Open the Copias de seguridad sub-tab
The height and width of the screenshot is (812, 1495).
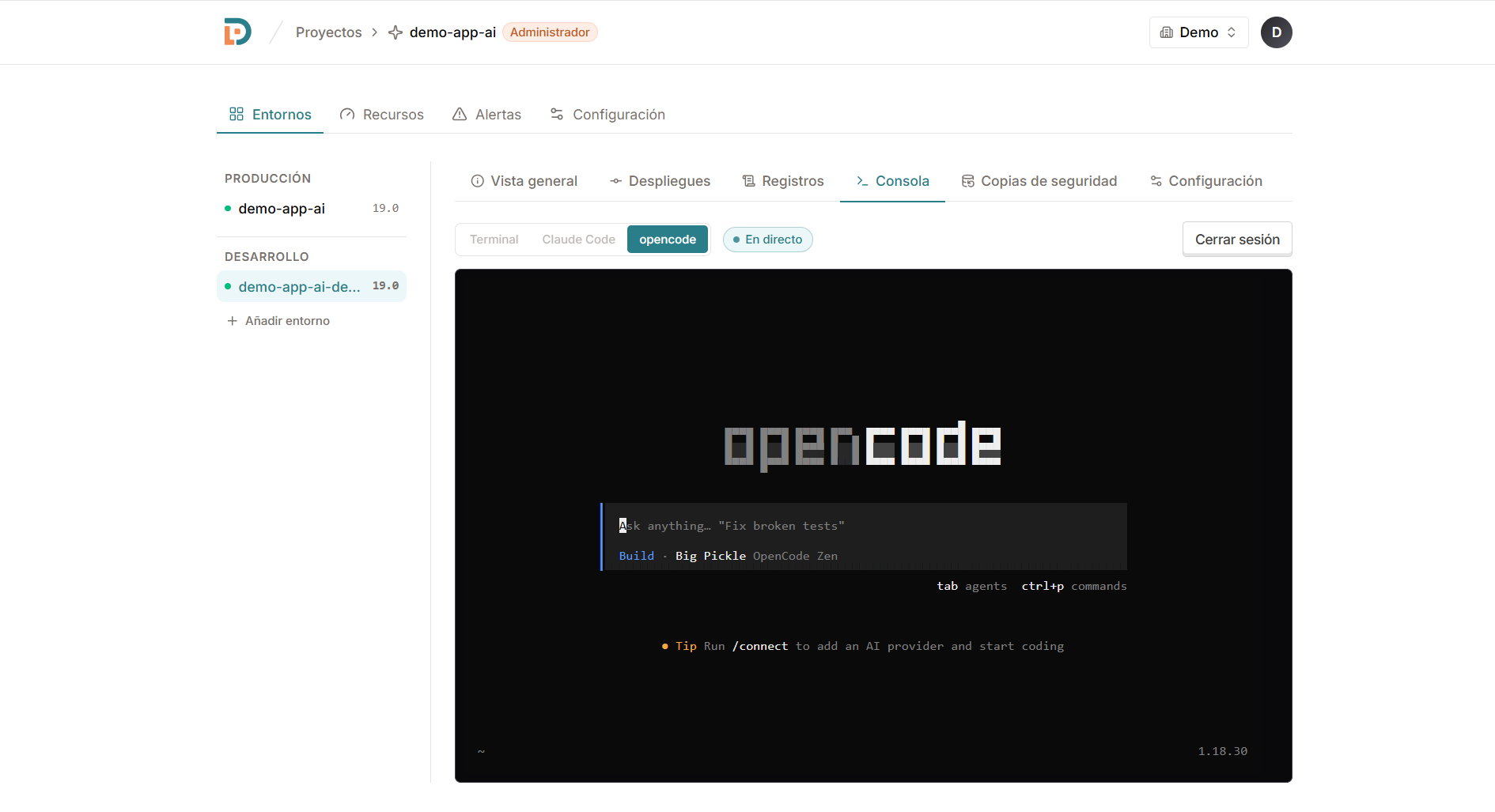(x=1039, y=181)
